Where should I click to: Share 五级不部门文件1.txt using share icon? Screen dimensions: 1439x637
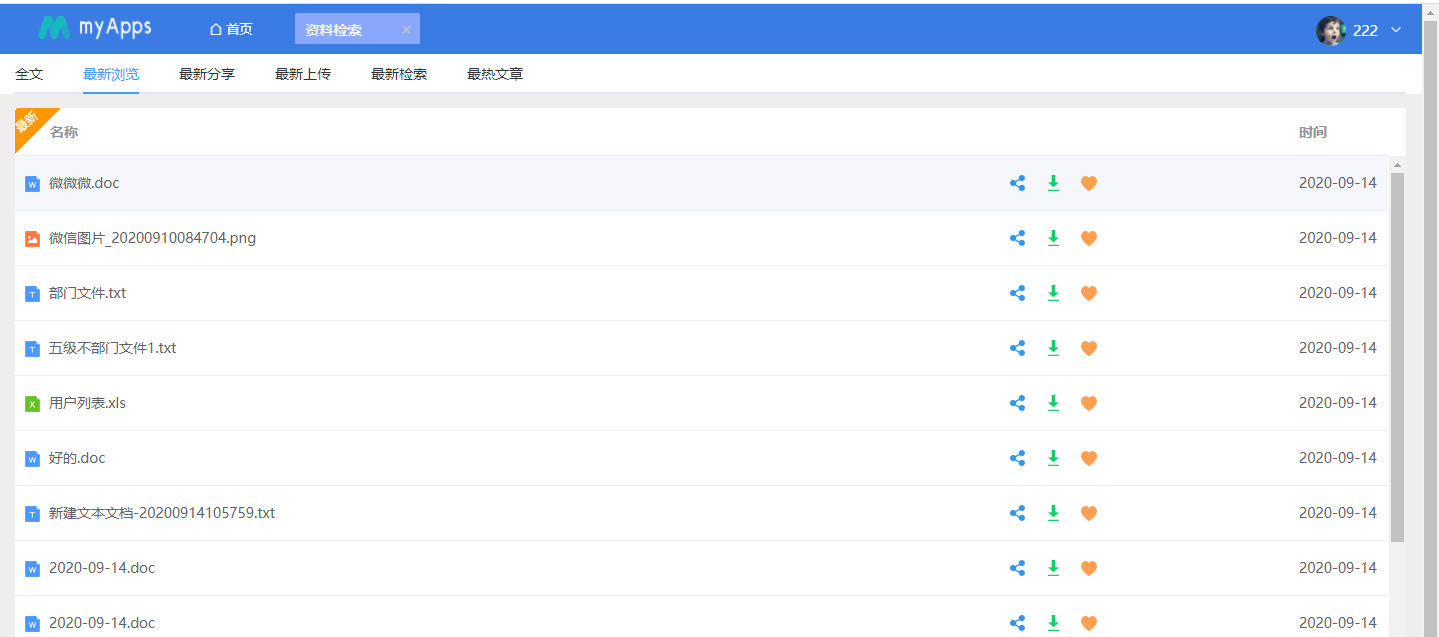[x=1017, y=348]
